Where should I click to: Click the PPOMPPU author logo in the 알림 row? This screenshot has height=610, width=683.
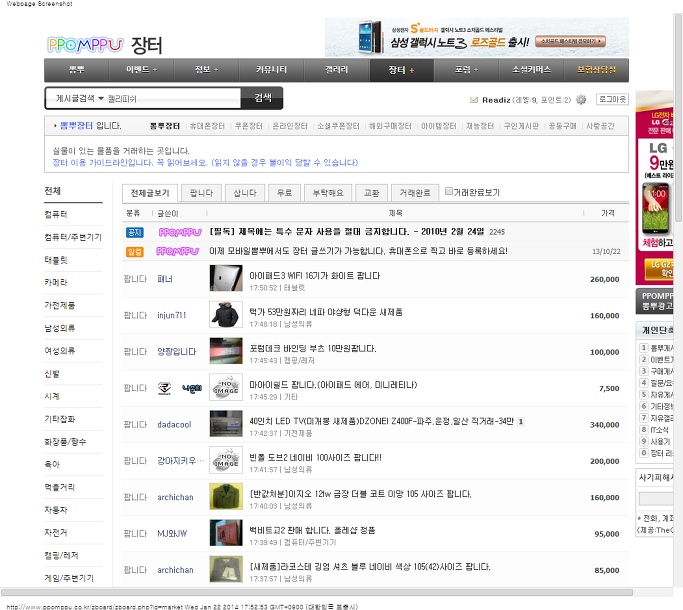pyautogui.click(x=178, y=251)
